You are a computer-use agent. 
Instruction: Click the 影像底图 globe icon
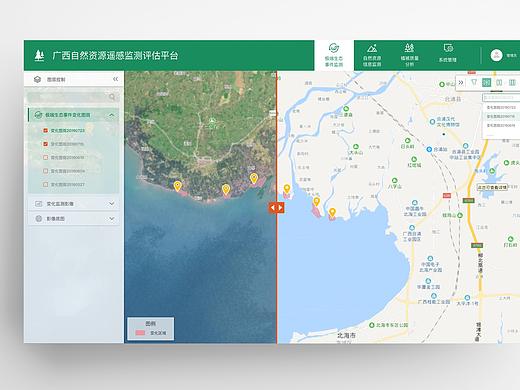pyautogui.click(x=39, y=219)
